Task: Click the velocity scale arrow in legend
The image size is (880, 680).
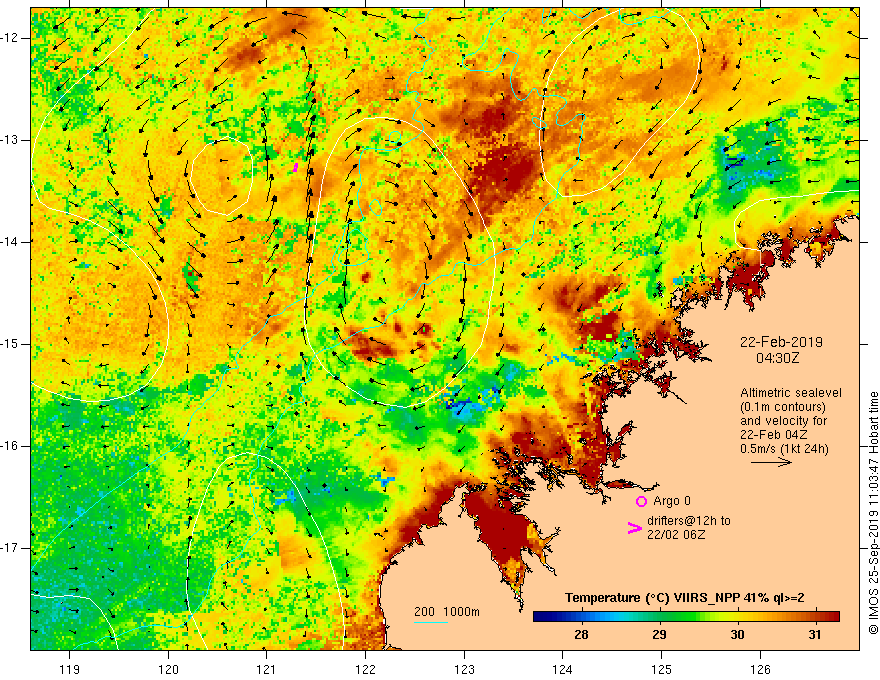Action: coord(771,462)
